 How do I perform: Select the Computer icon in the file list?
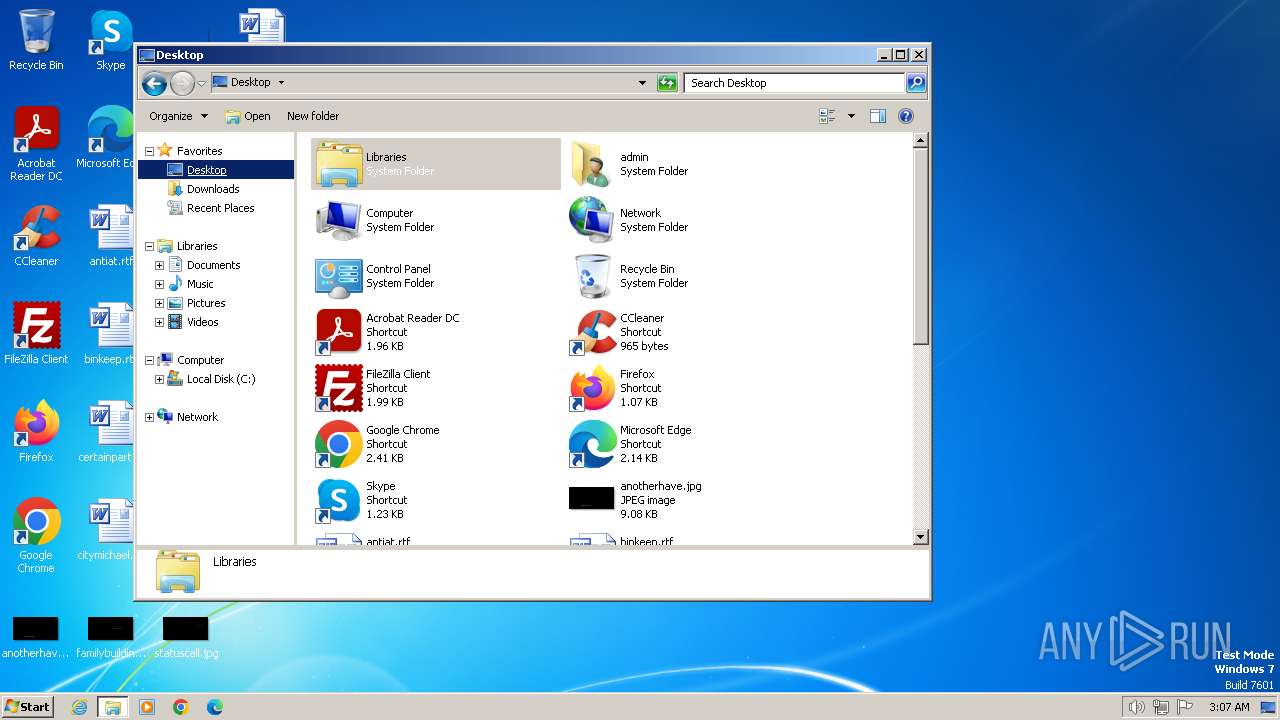(339, 220)
